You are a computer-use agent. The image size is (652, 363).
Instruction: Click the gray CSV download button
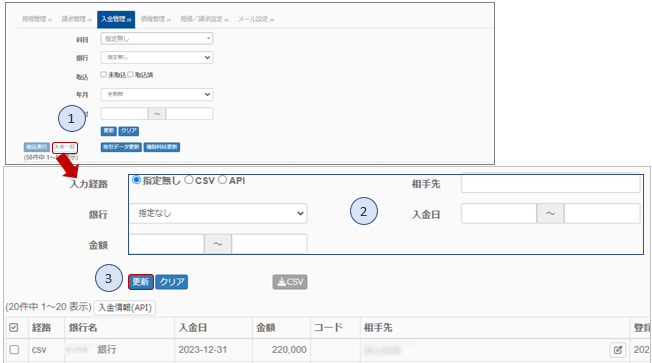[x=290, y=282]
